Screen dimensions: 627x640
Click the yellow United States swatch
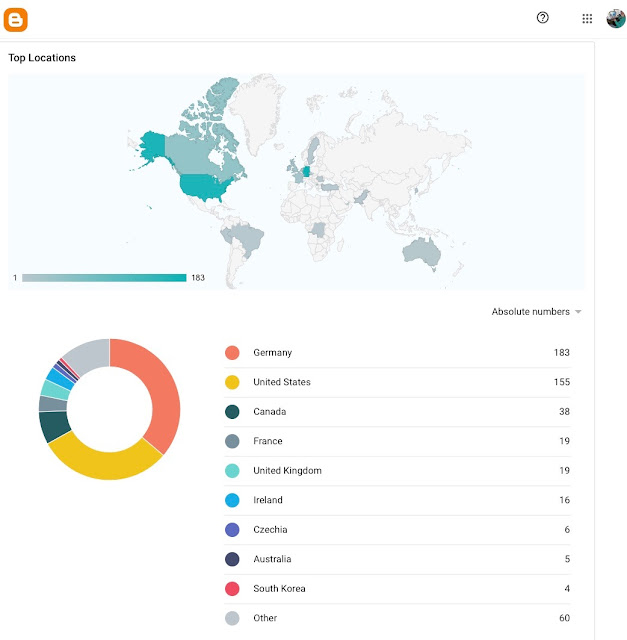[x=232, y=382]
